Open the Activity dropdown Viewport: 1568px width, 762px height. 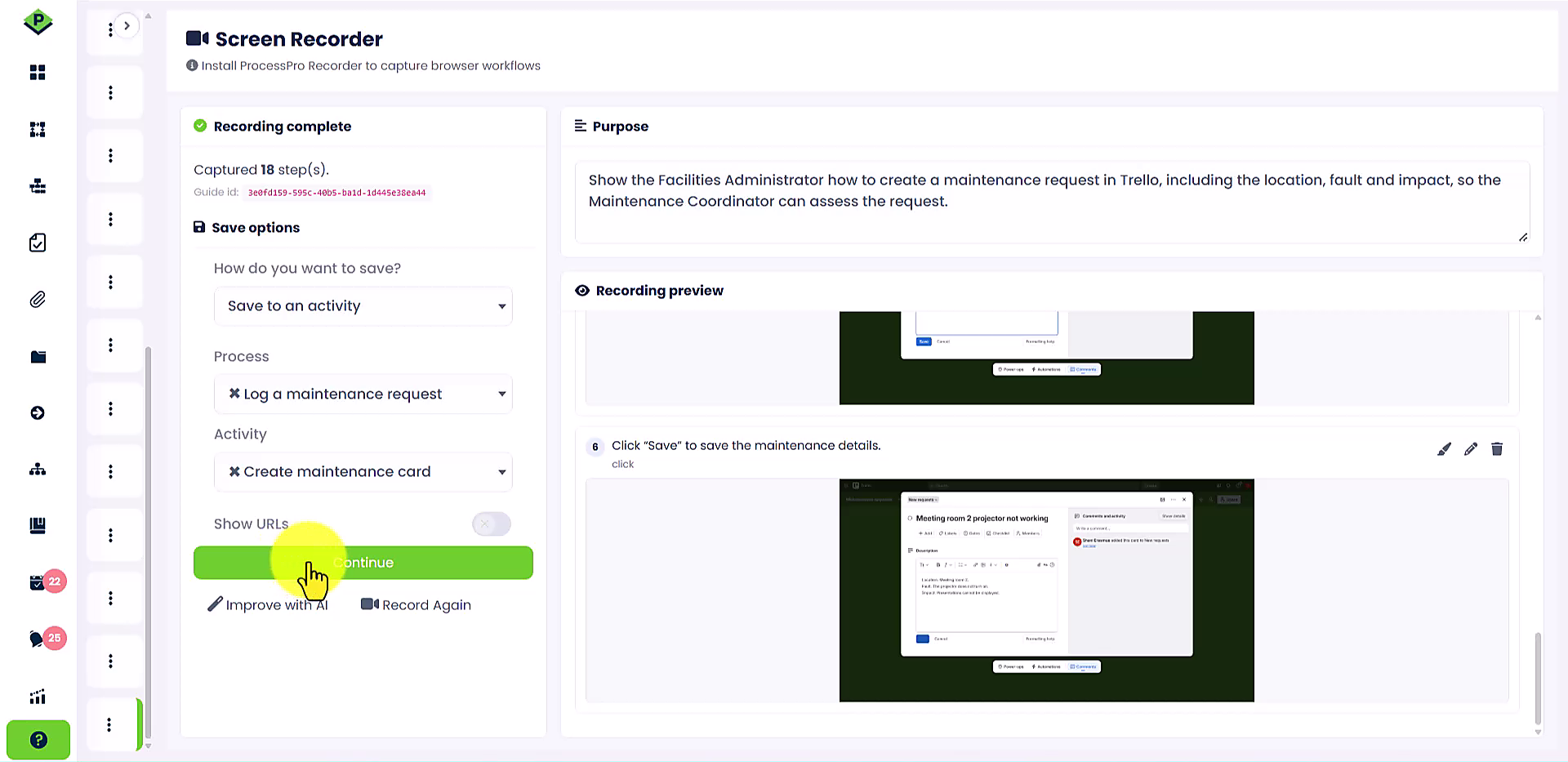point(363,472)
